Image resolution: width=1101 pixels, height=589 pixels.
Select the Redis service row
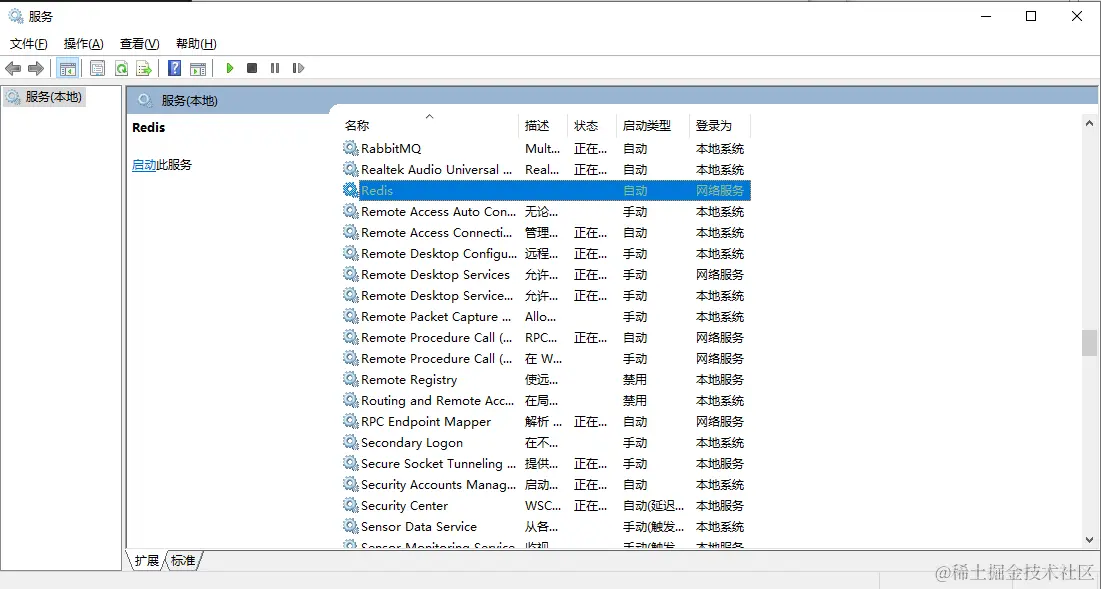[x=546, y=190]
